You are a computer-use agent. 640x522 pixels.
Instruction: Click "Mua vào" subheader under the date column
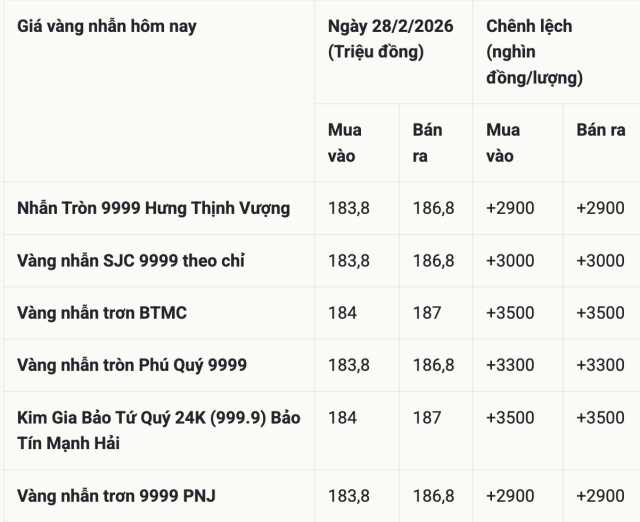point(345,143)
